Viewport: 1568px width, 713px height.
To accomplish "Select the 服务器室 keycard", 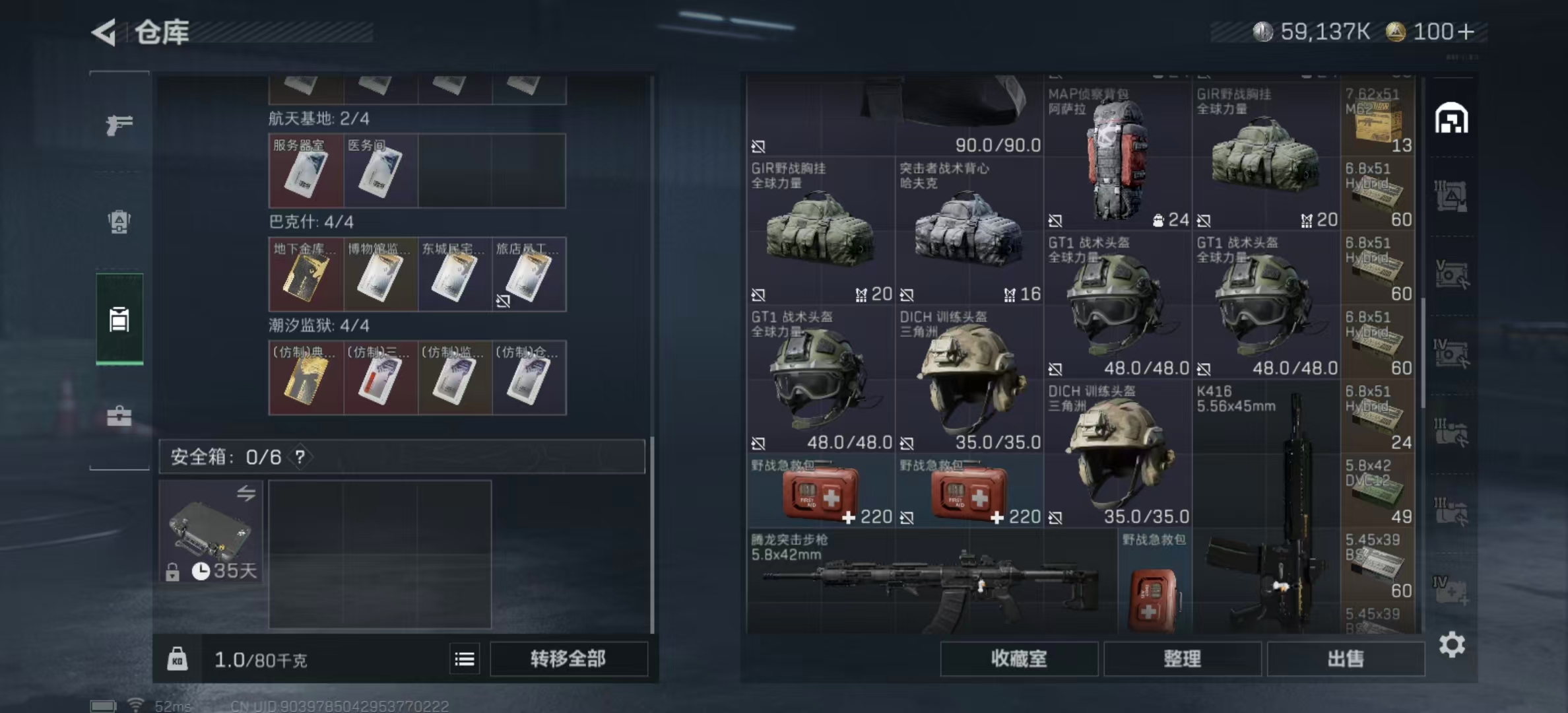I will point(306,170).
